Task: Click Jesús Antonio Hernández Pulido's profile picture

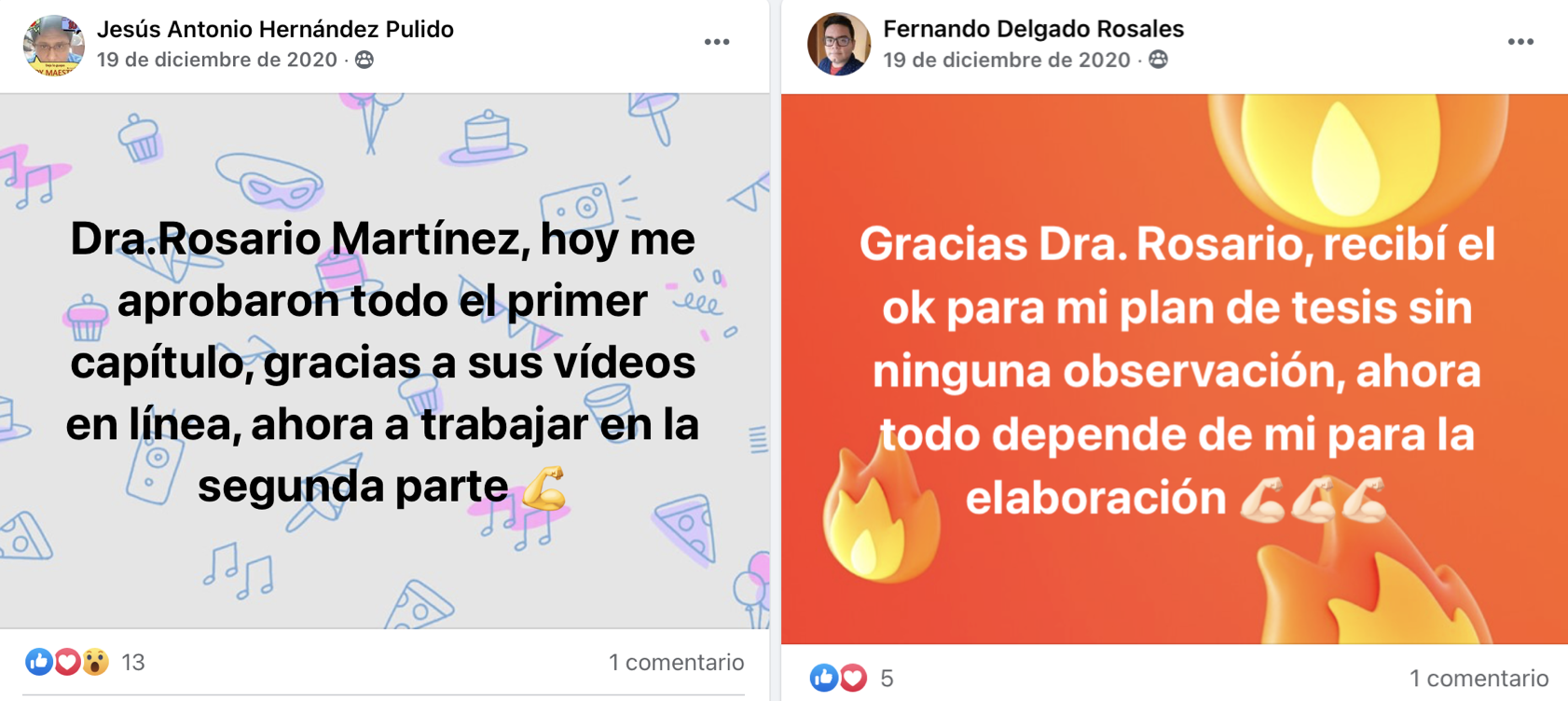Action: coord(53,44)
